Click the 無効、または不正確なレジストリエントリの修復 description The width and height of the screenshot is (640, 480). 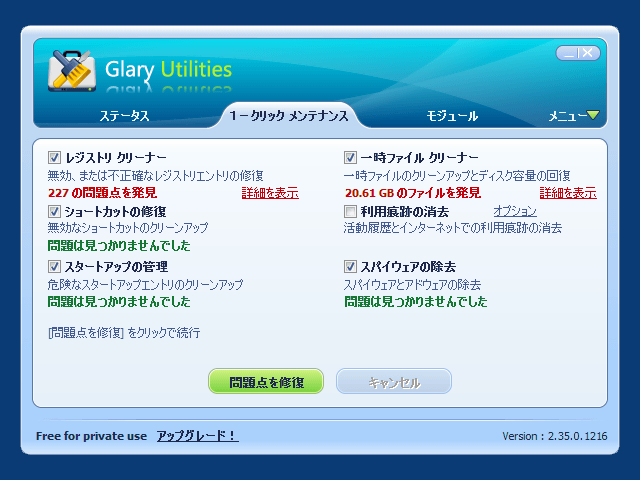[x=156, y=176]
